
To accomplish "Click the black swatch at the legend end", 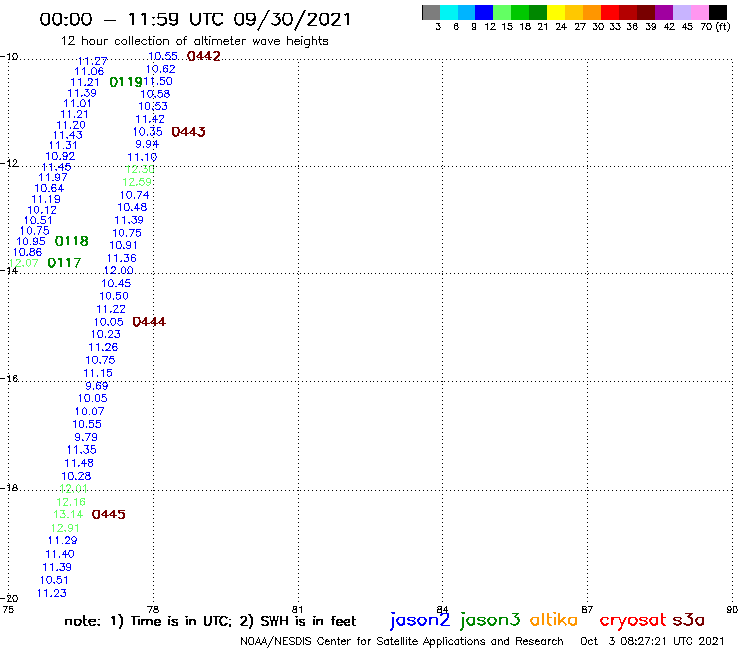I will click(718, 12).
